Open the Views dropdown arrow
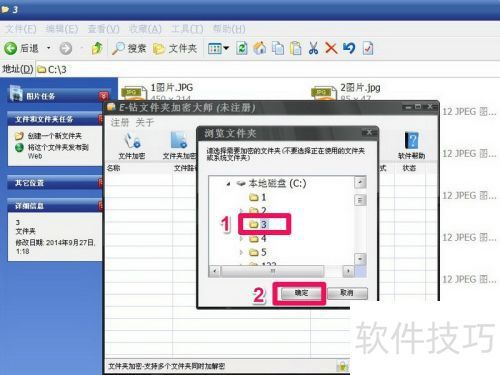500x375 pixels. coord(226,49)
